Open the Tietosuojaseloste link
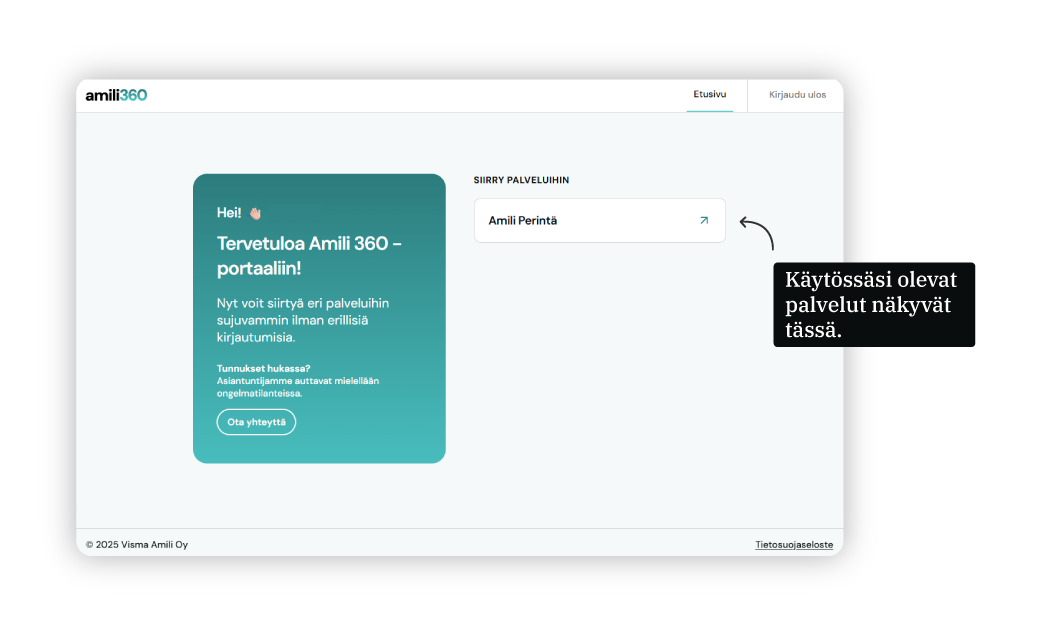 pyautogui.click(x=794, y=544)
